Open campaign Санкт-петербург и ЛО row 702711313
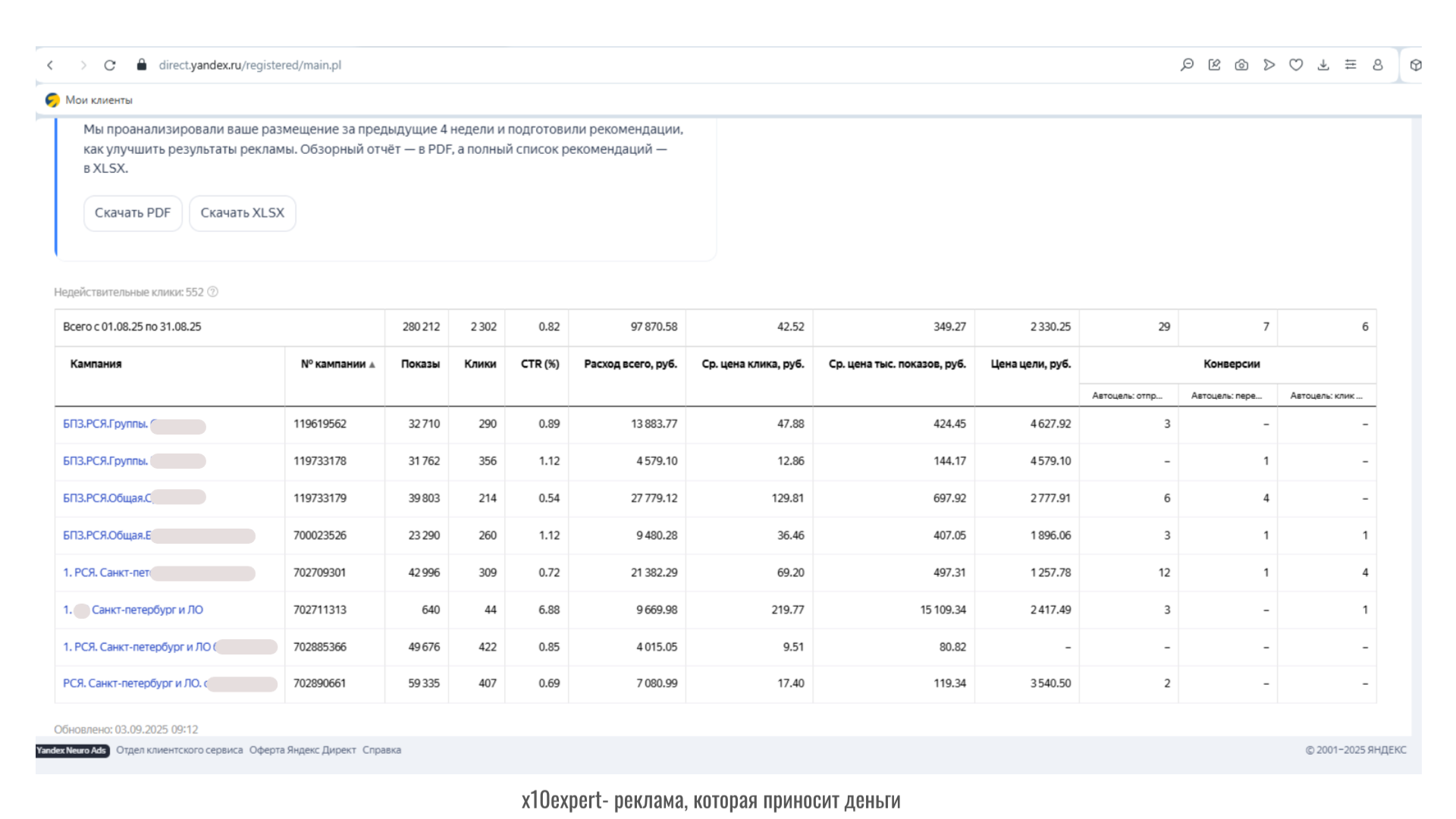Screen dimensions: 1456x819 click(x=147, y=610)
